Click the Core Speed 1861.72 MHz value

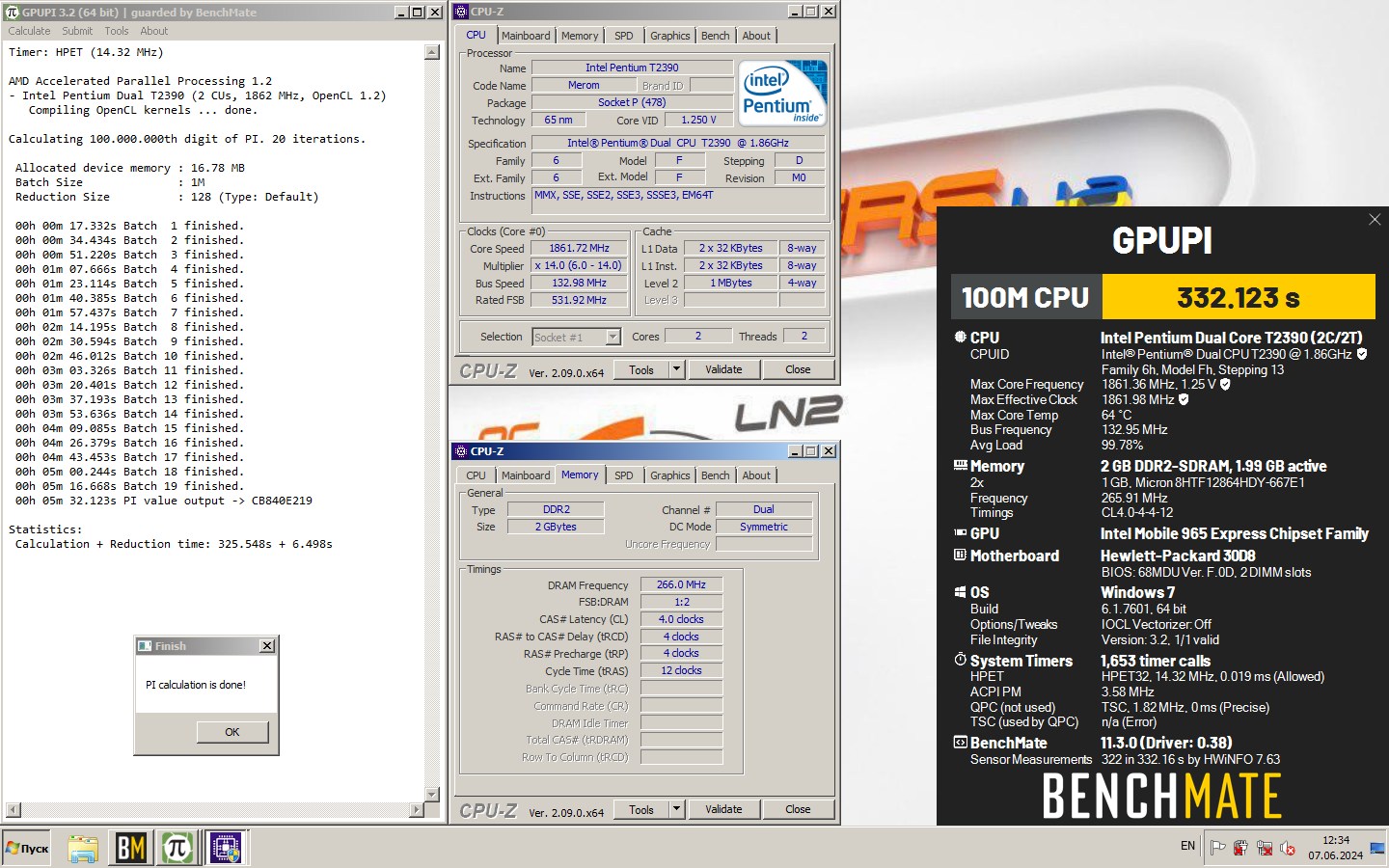point(579,248)
